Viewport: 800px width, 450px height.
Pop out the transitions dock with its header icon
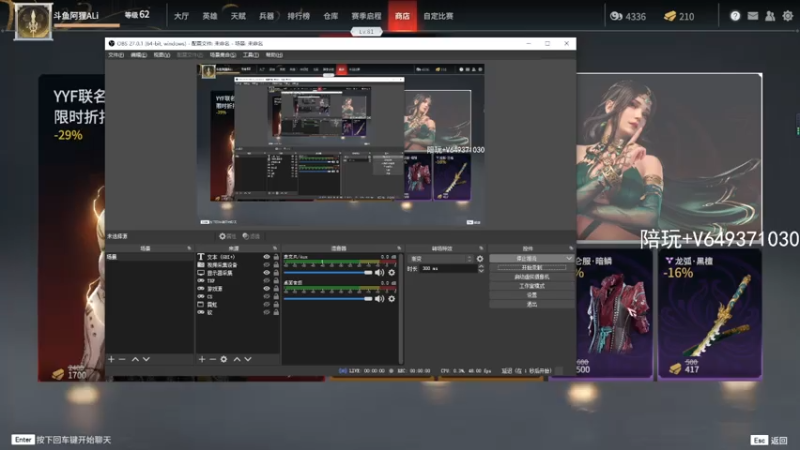[481, 248]
